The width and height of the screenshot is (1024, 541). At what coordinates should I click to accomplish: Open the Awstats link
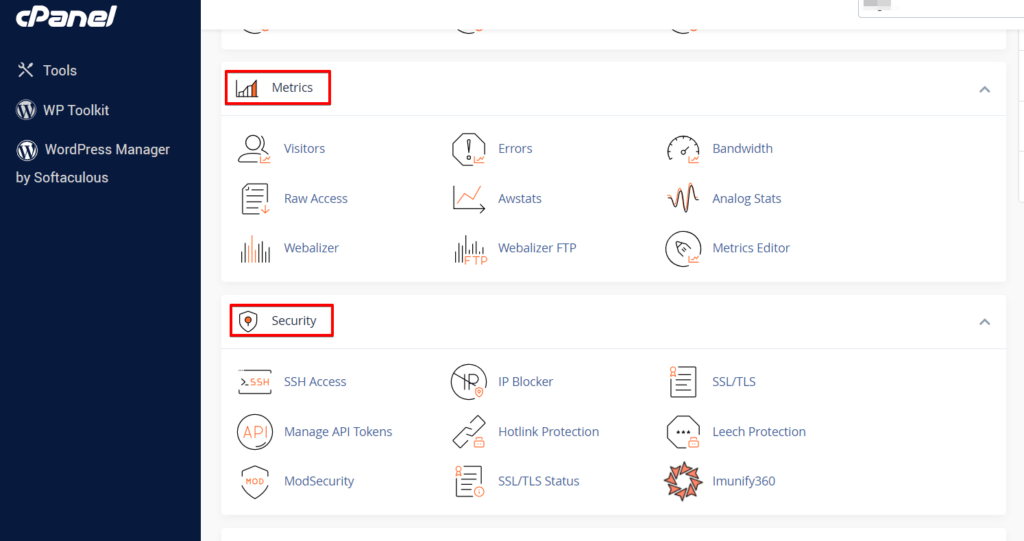520,199
